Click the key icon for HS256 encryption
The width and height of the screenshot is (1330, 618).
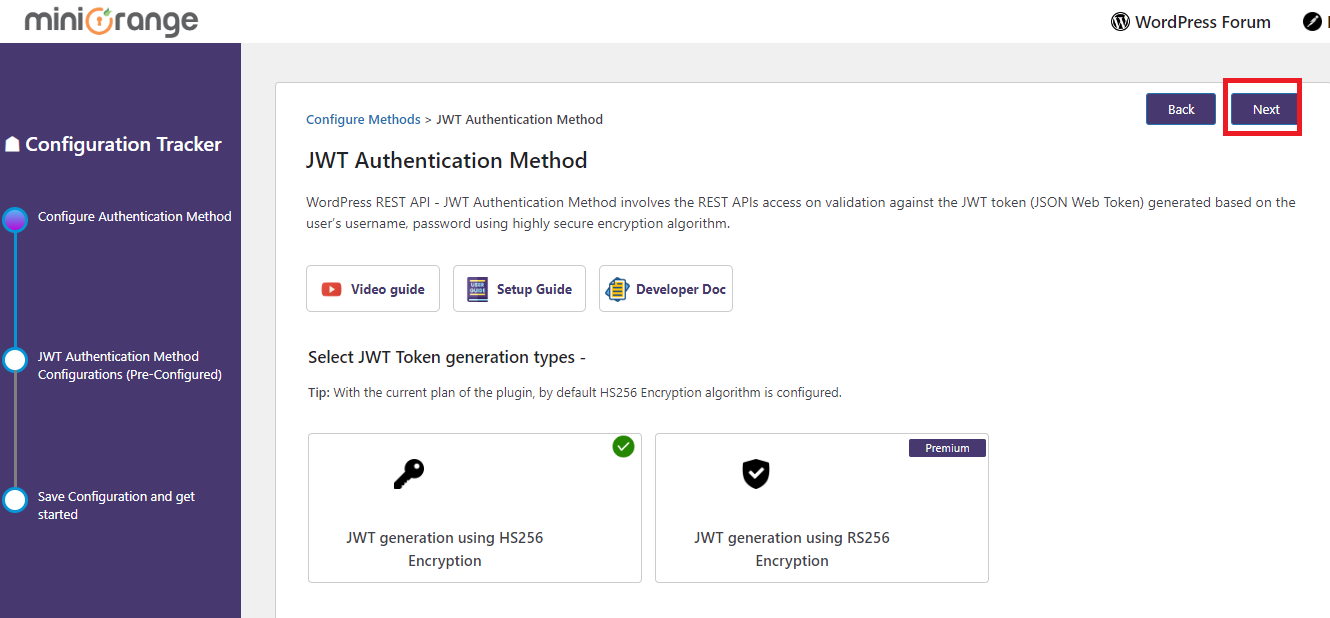(408, 474)
